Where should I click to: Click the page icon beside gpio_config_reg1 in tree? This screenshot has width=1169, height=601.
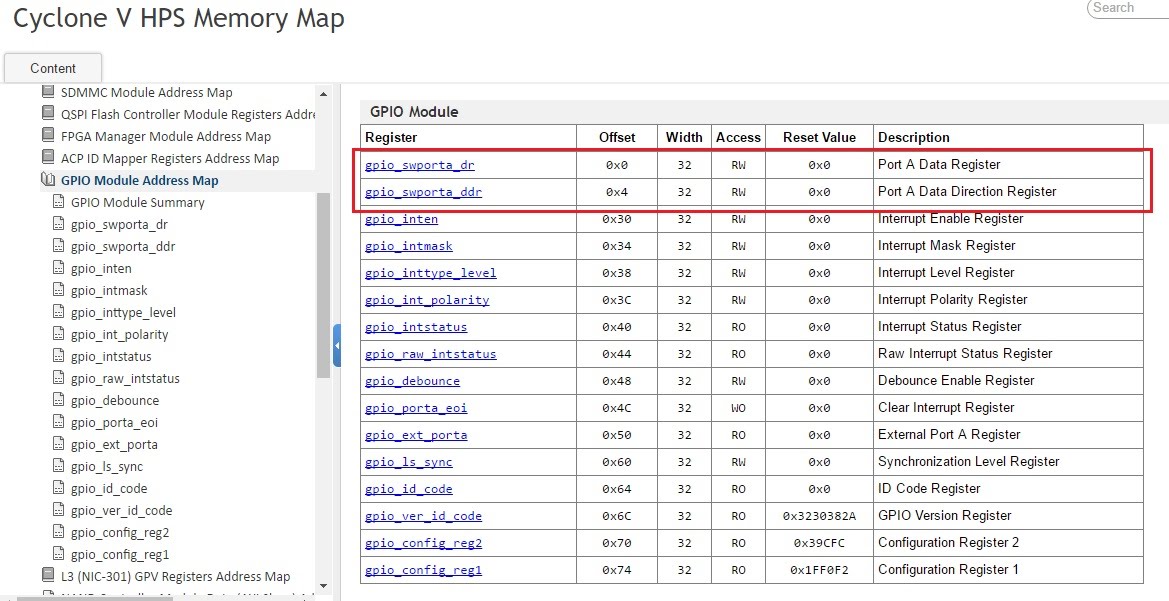pyautogui.click(x=59, y=553)
